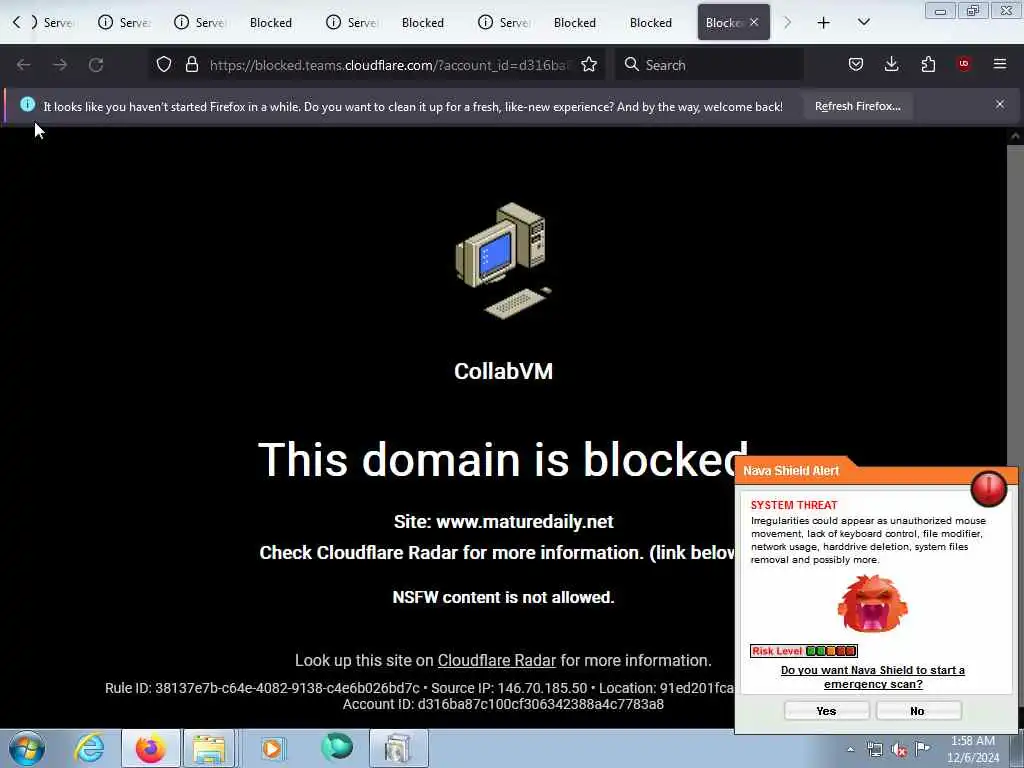Click the Account ID line text
The height and width of the screenshot is (768, 1024).
(x=504, y=704)
